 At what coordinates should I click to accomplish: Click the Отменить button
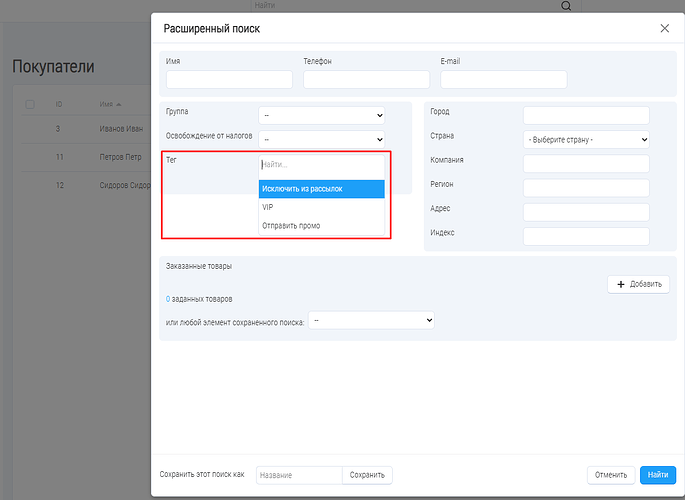[610, 475]
